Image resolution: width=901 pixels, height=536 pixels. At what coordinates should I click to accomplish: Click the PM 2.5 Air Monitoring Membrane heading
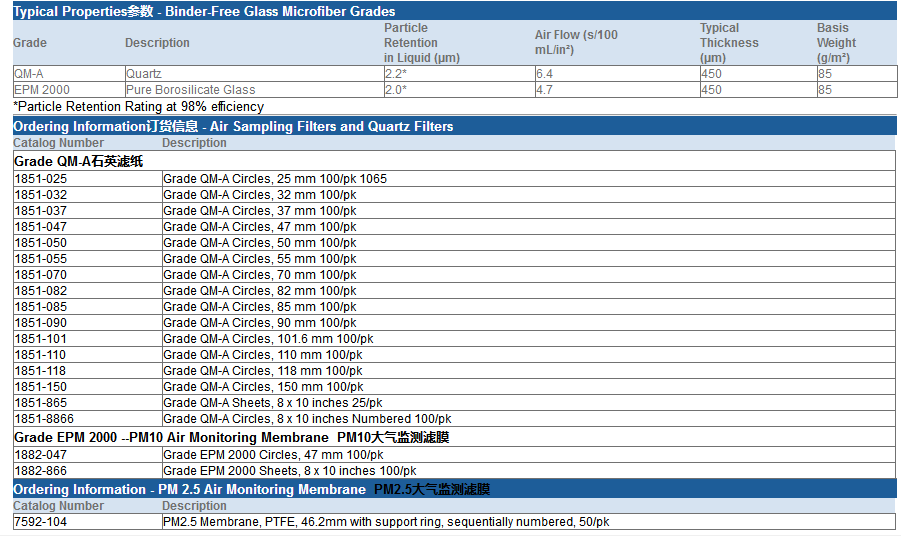click(x=252, y=489)
